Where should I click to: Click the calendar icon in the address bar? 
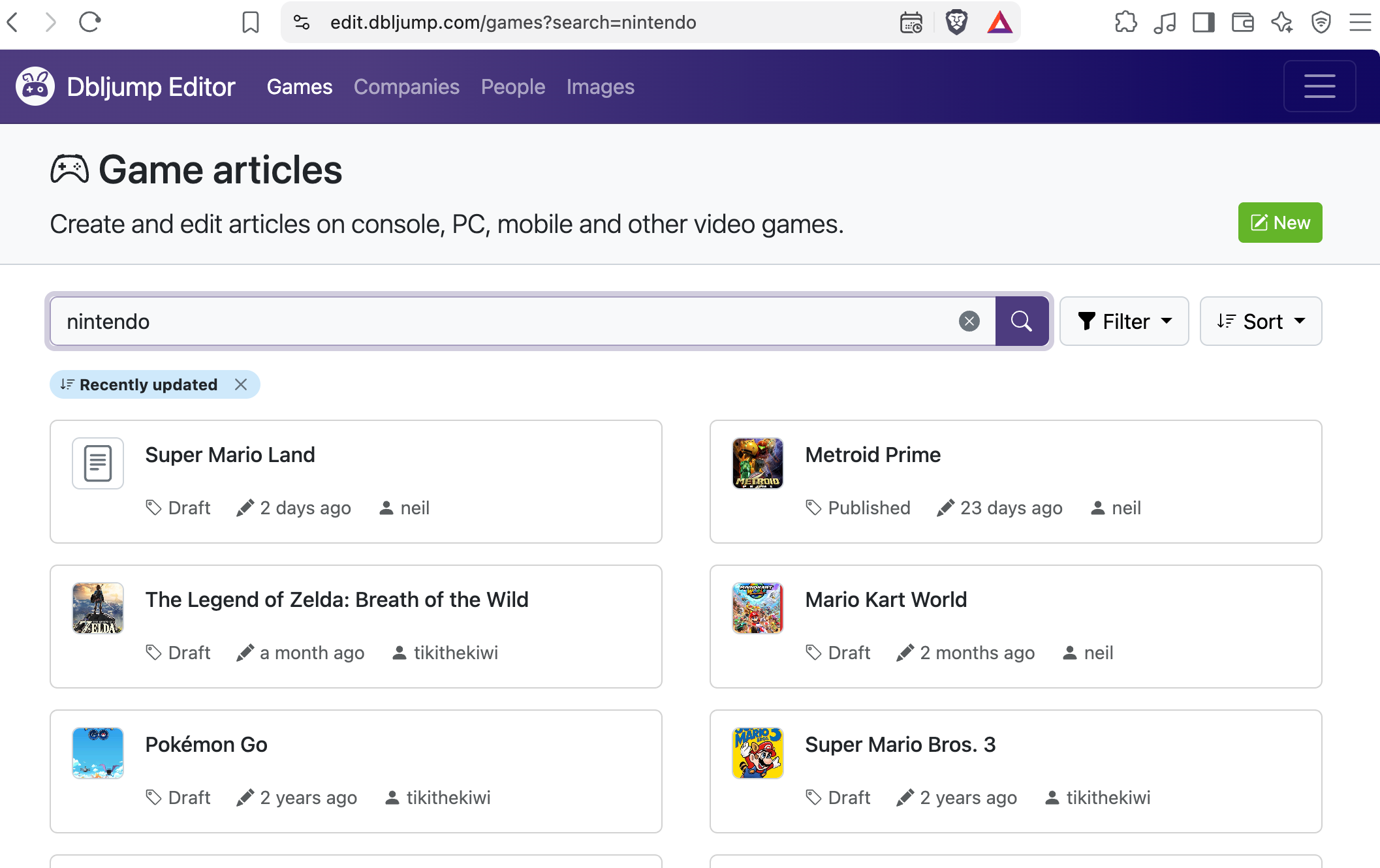pos(911,22)
